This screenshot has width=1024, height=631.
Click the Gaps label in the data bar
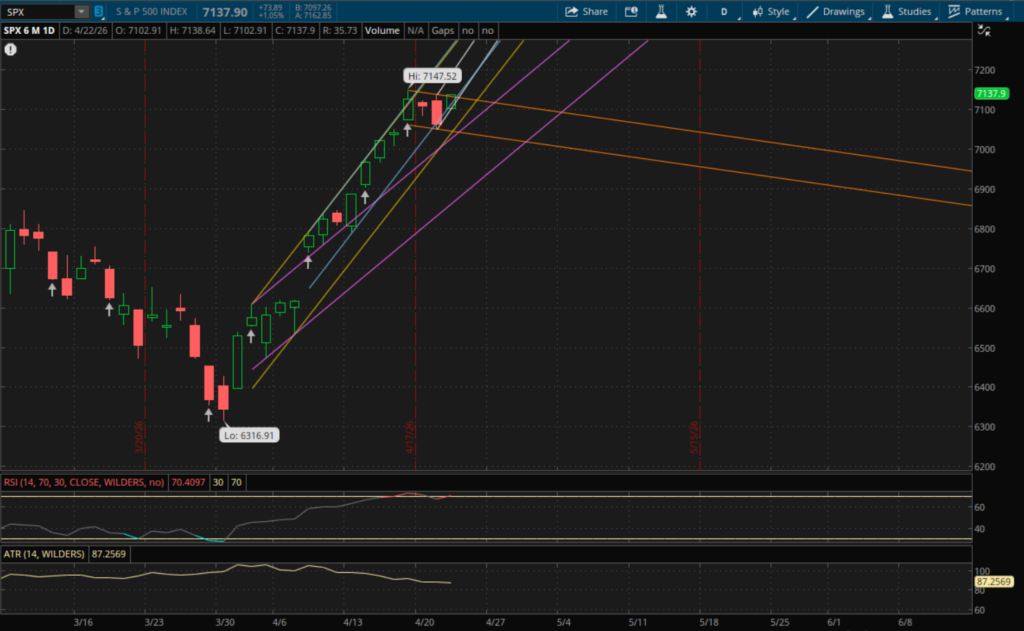[x=443, y=31]
